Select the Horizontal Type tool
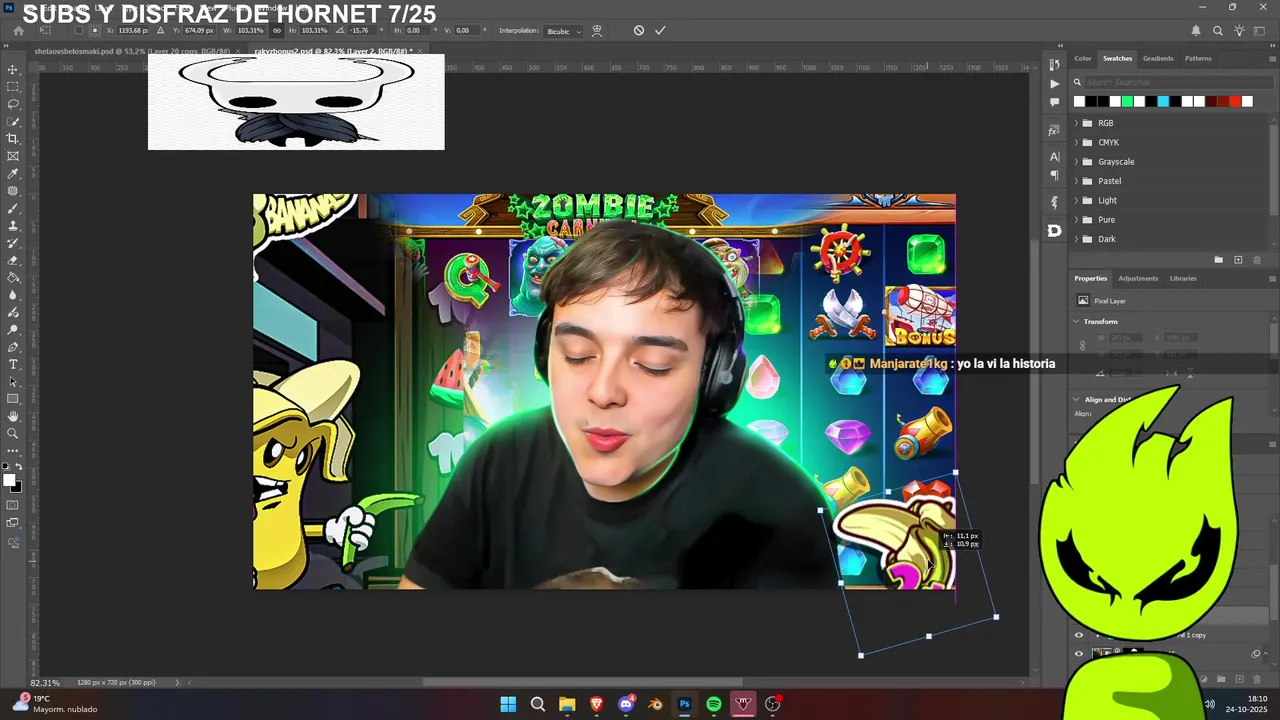1280x720 pixels. 13,364
